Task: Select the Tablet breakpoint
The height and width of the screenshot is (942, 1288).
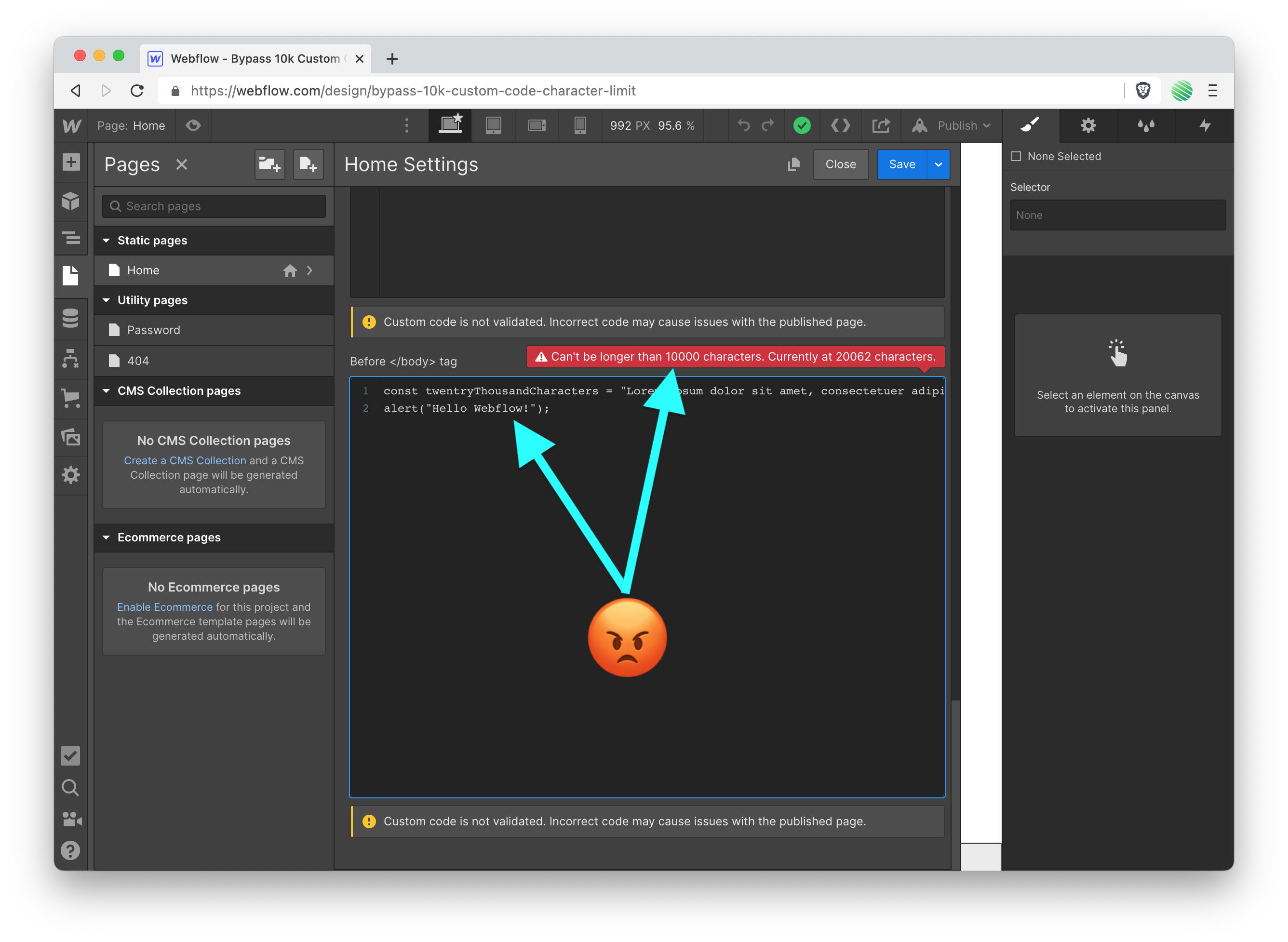Action: click(493, 125)
